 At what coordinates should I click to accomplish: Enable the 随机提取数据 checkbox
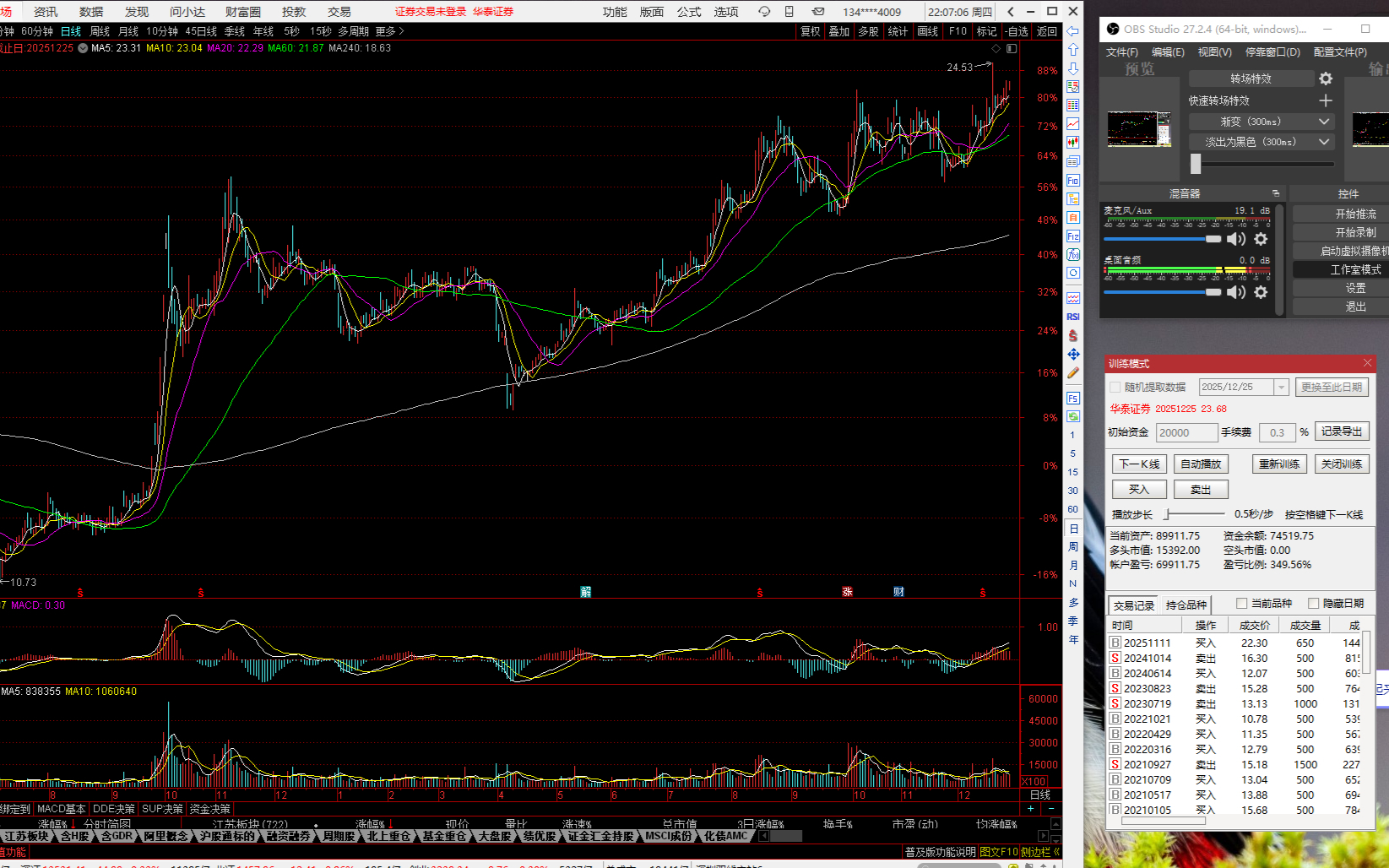click(1115, 388)
